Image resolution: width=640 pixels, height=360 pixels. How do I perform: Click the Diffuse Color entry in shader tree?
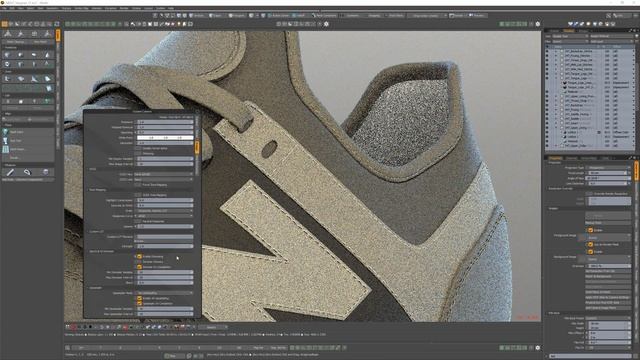coord(620,132)
